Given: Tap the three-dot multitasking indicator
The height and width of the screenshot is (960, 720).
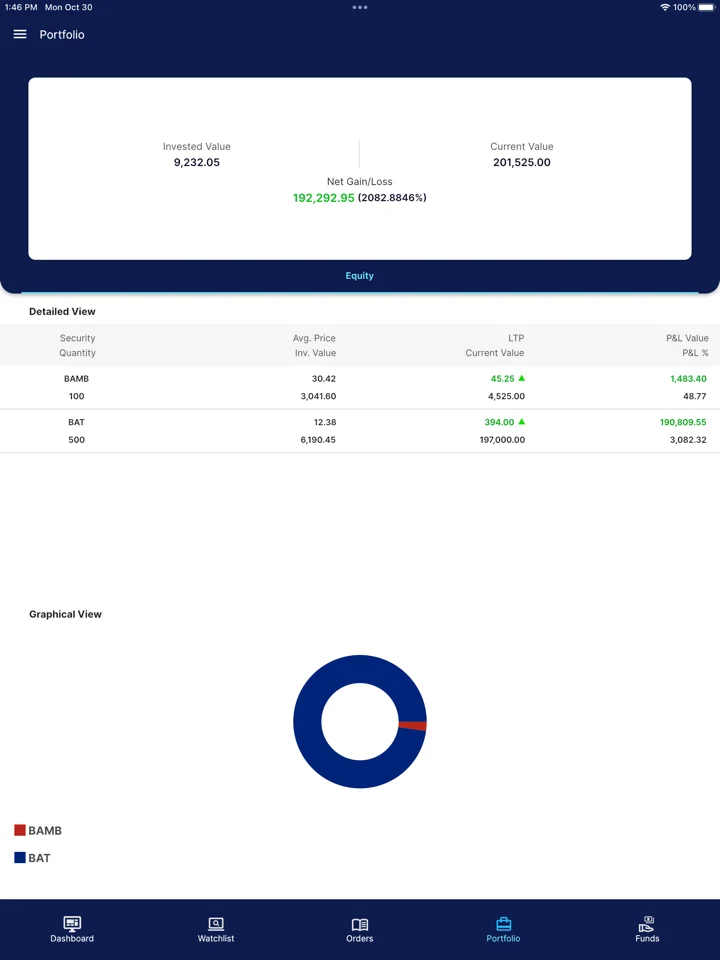Looking at the screenshot, I should click(360, 7).
